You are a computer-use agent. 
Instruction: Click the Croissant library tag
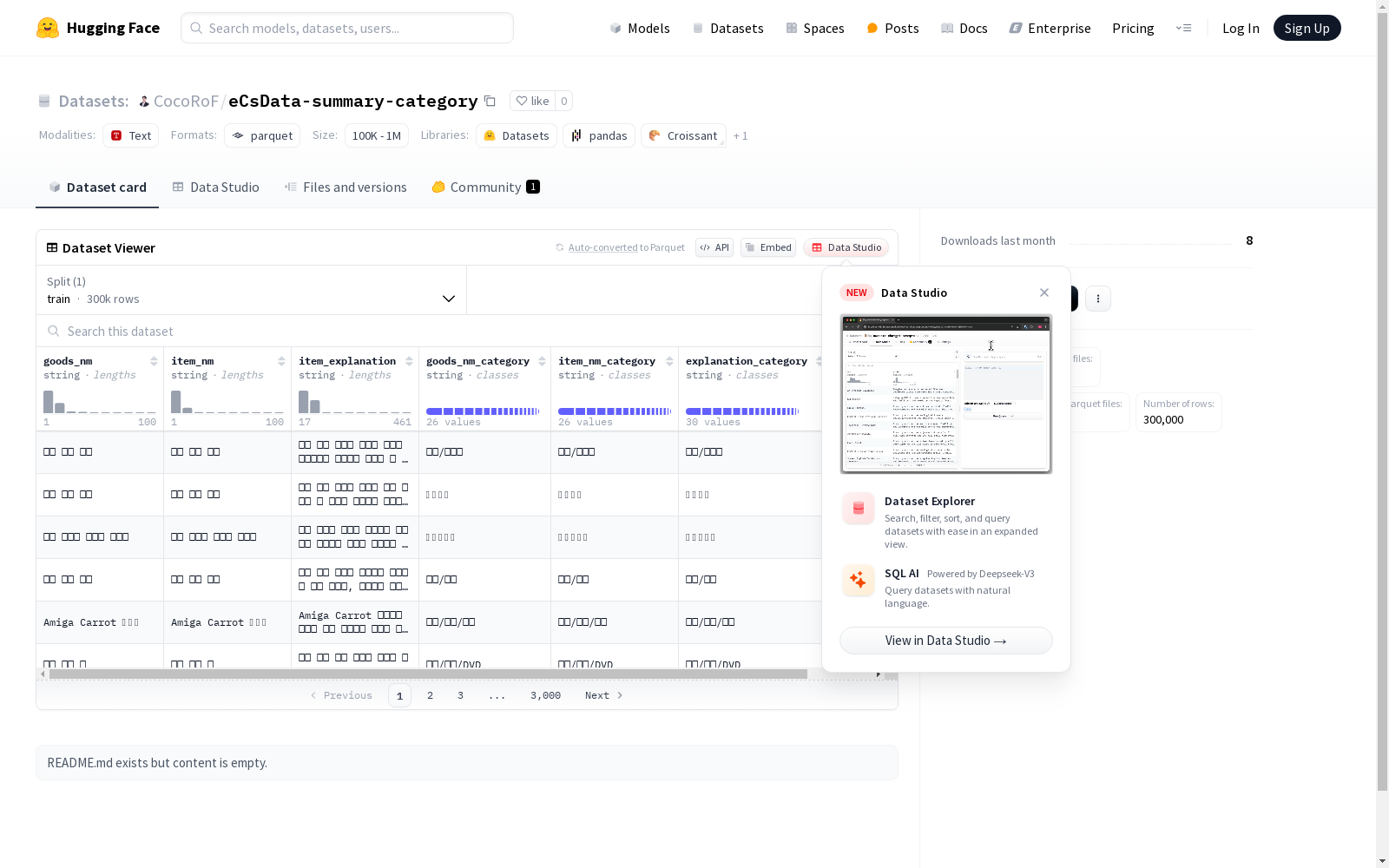click(x=683, y=135)
